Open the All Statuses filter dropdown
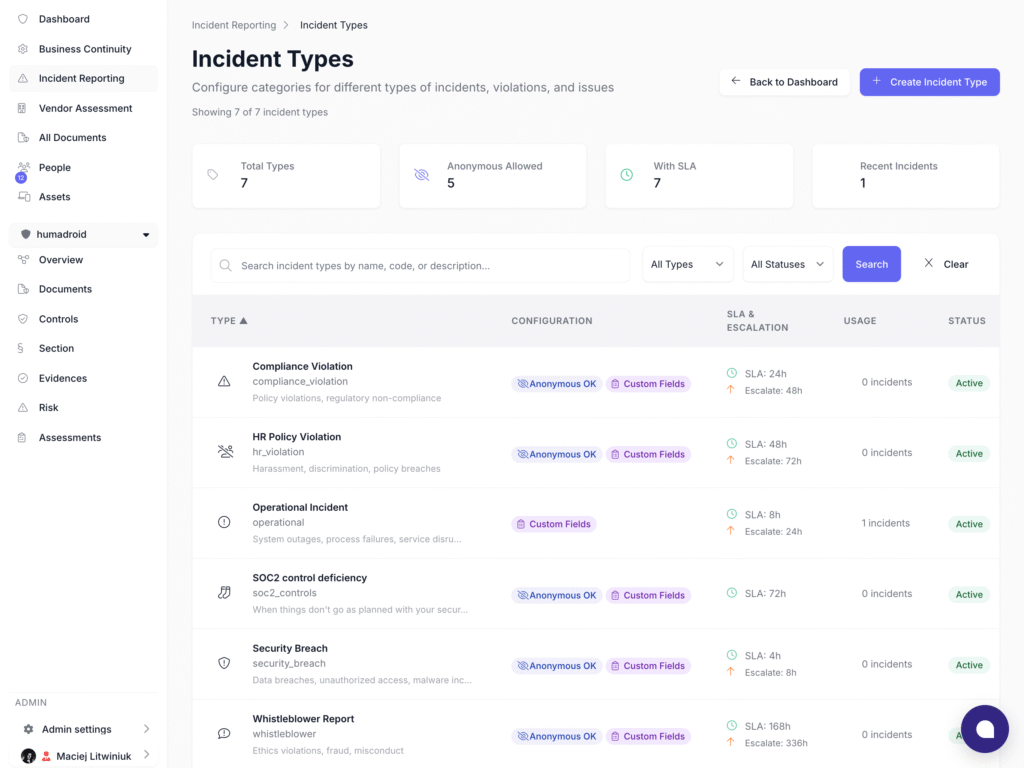Image resolution: width=1024 pixels, height=768 pixels. click(x=787, y=264)
